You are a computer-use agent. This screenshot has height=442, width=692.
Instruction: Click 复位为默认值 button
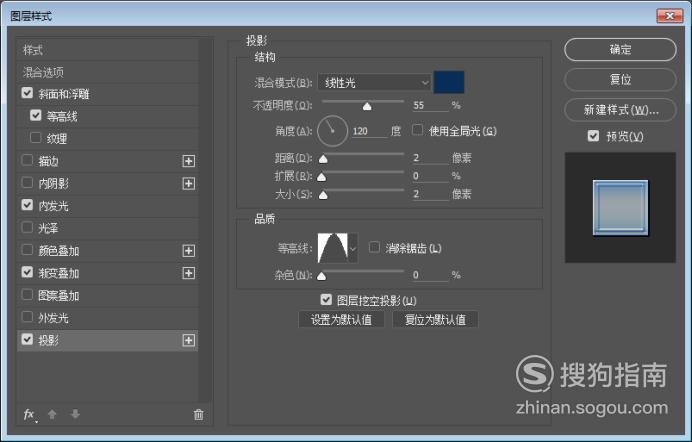click(435, 319)
